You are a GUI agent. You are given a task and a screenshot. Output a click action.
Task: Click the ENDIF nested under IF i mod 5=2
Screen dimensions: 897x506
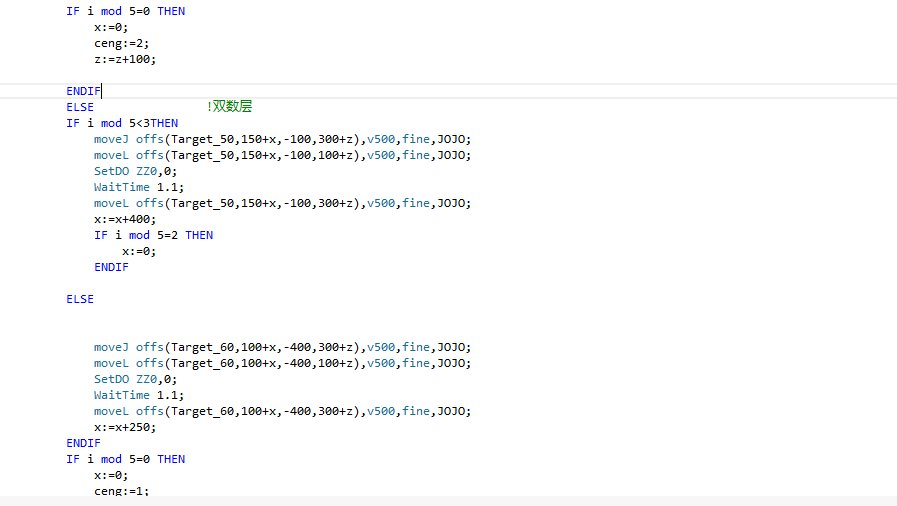coord(111,267)
